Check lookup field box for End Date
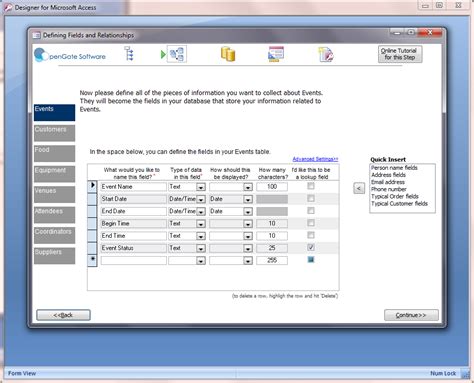The image size is (474, 383). click(x=311, y=211)
